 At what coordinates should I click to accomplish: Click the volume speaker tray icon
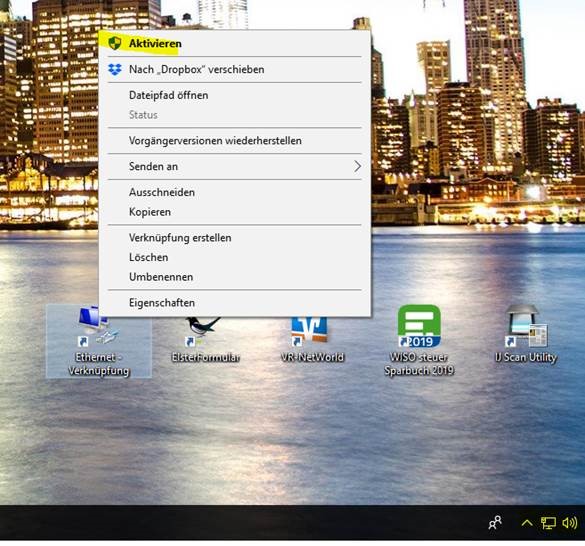point(570,523)
